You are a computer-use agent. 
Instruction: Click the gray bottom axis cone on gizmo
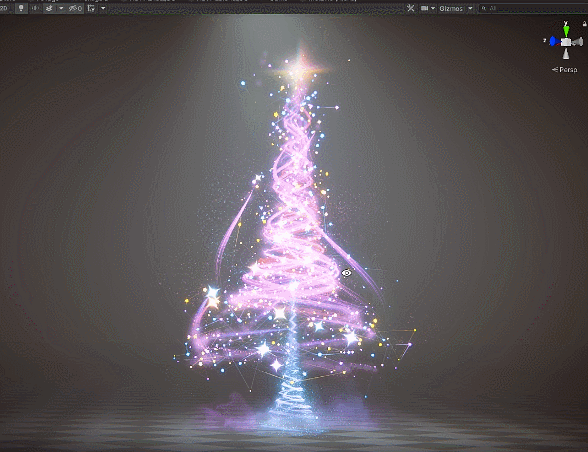pos(566,54)
